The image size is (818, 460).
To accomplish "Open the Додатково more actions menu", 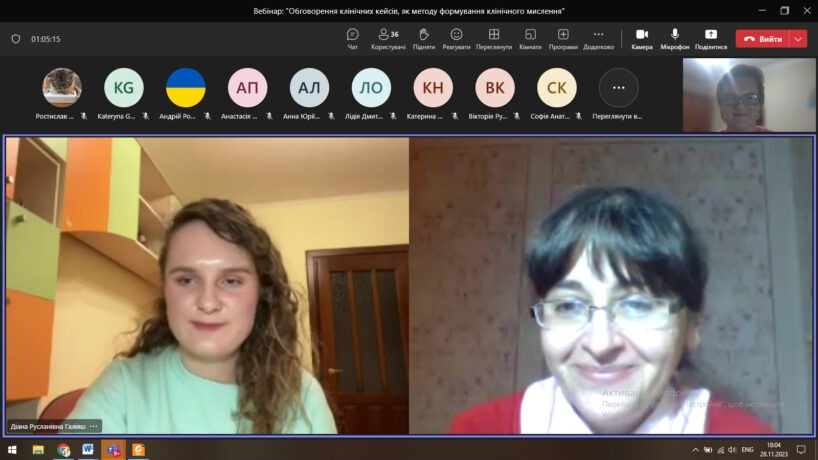I will pos(598,39).
